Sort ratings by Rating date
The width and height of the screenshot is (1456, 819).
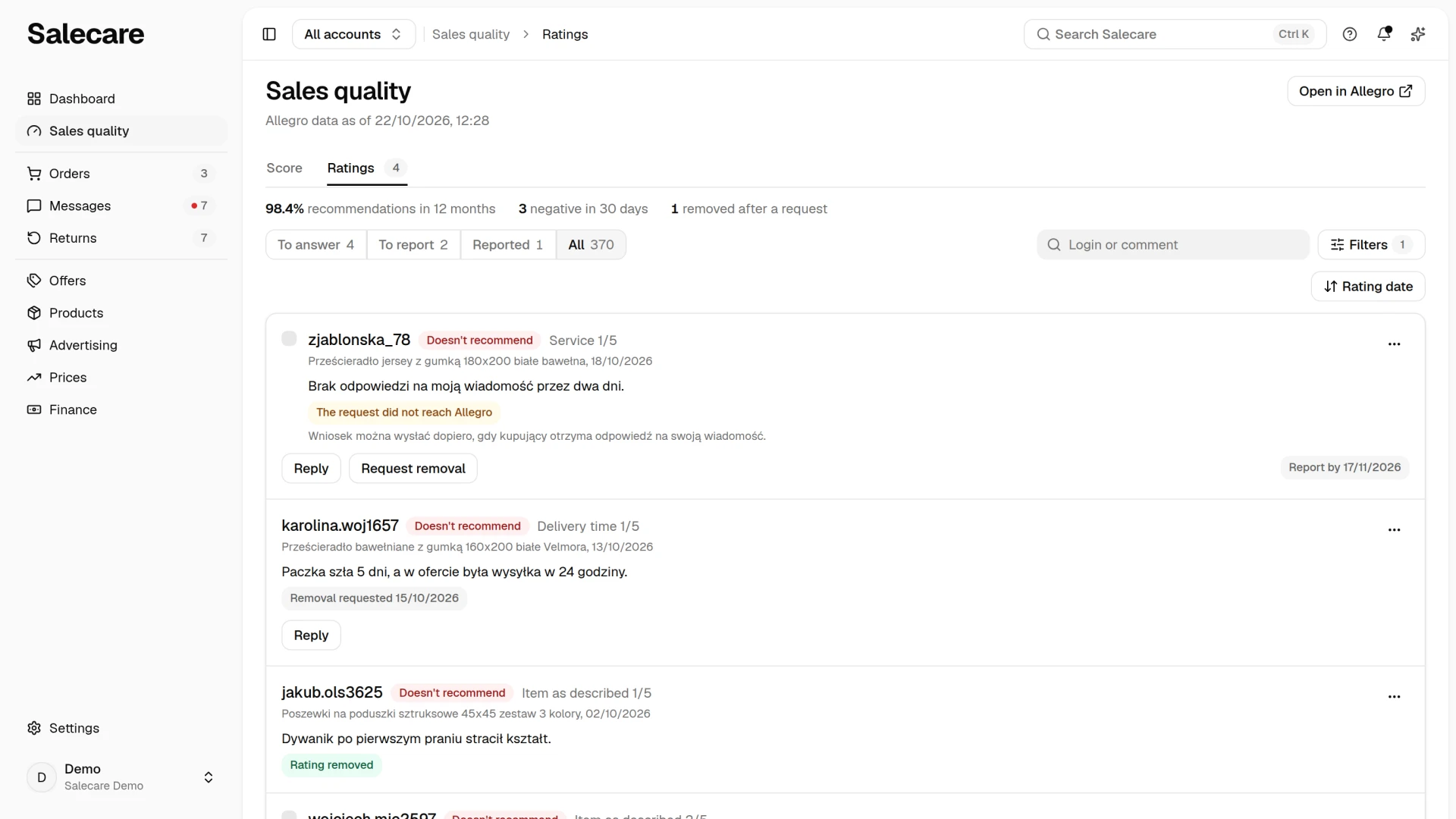[1368, 287]
